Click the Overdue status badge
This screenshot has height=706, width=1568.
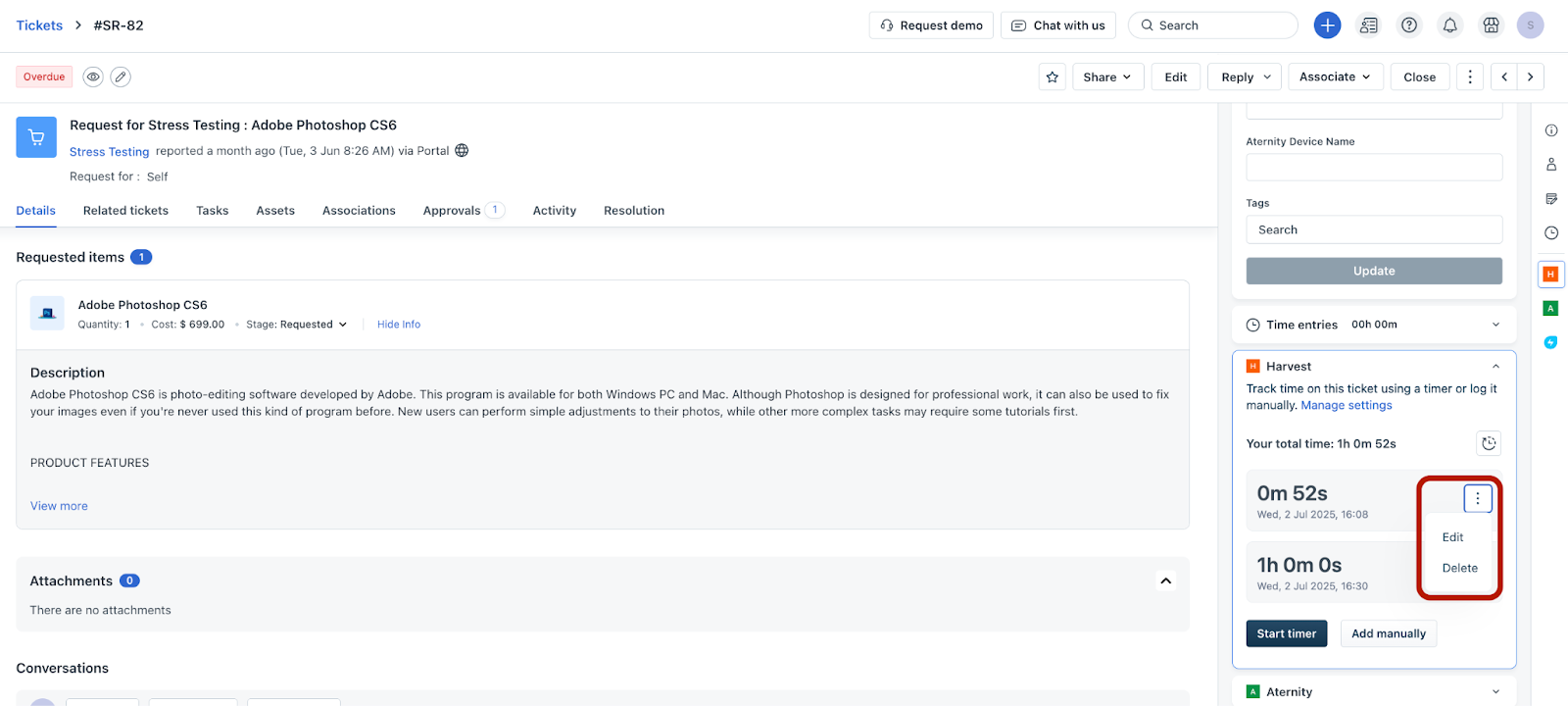point(44,76)
